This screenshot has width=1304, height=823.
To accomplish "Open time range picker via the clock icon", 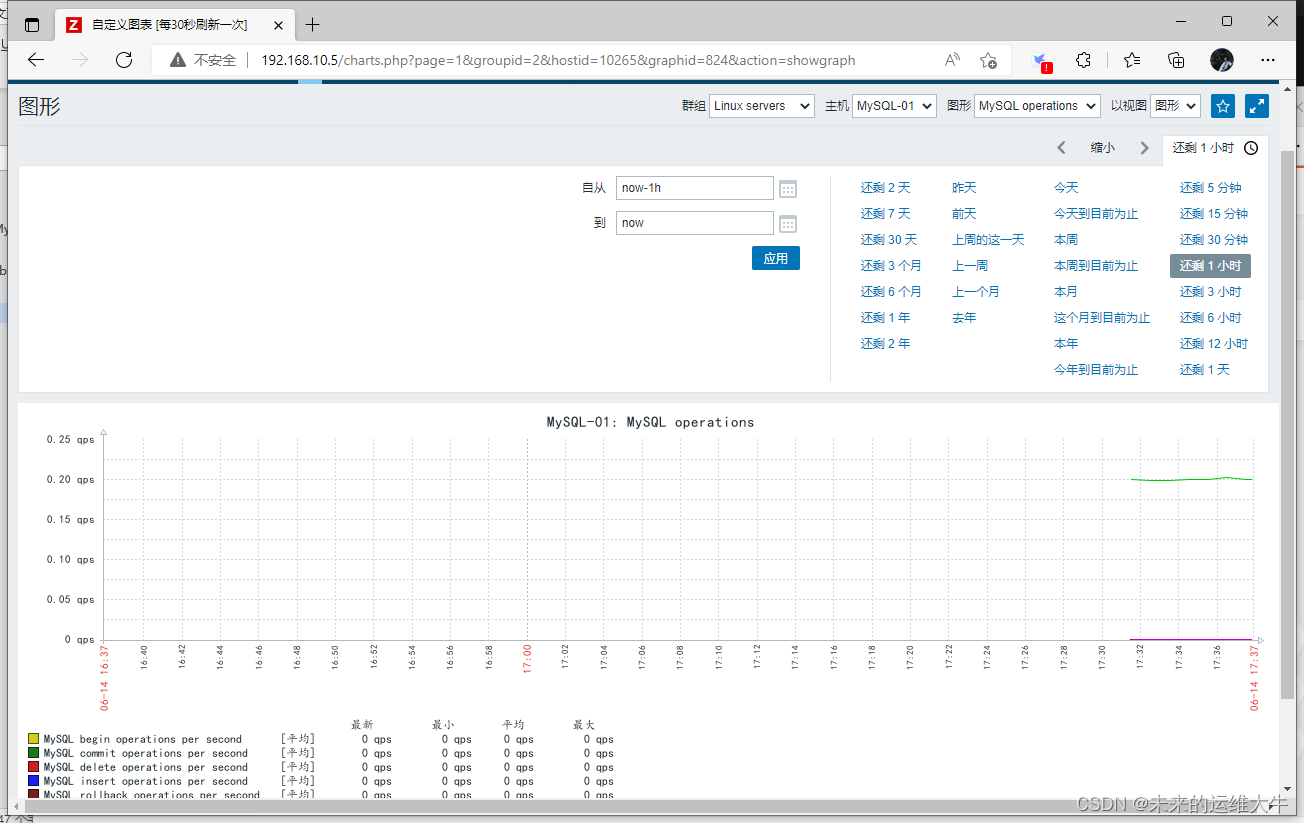I will point(1250,147).
